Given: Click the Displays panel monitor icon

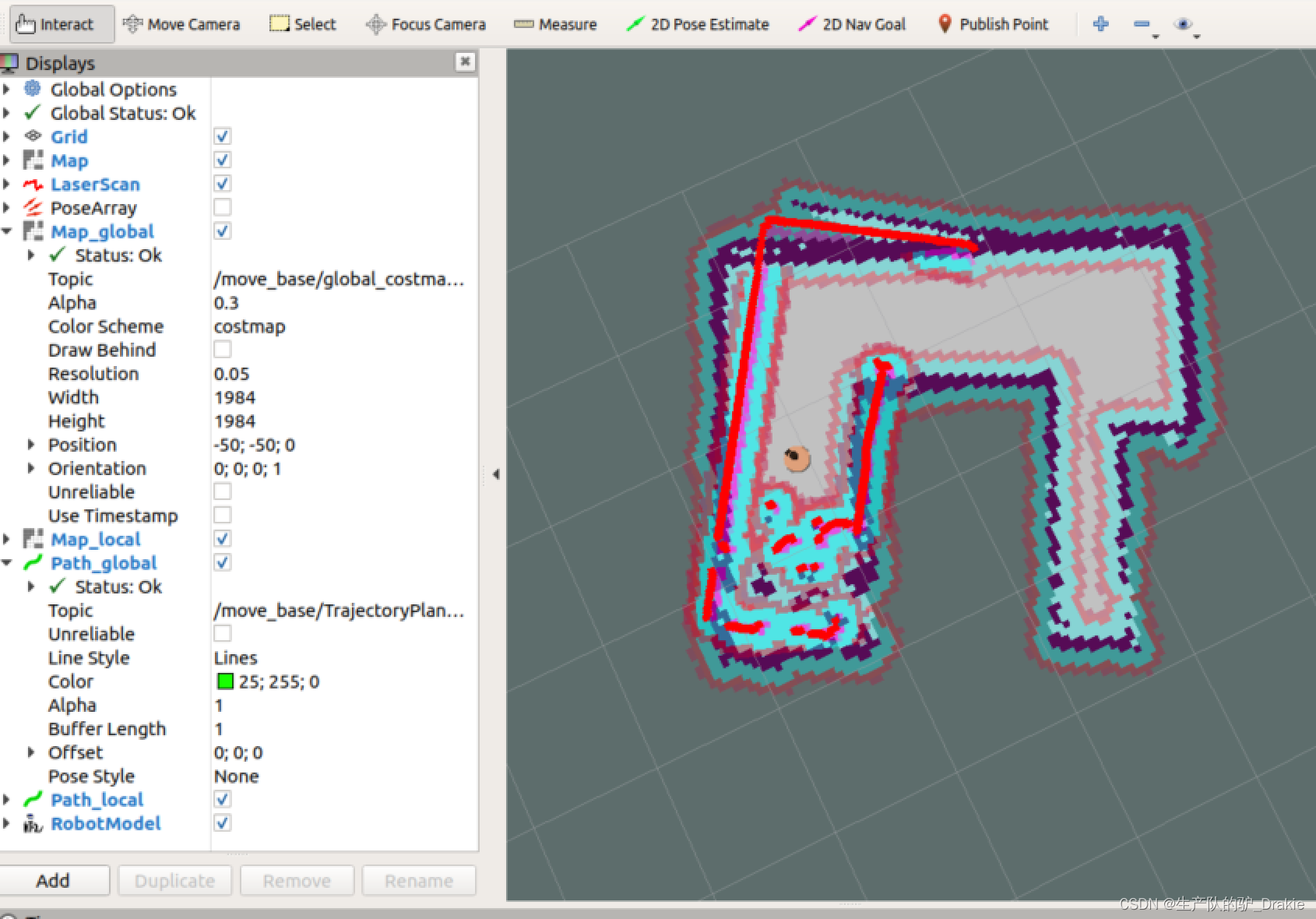Looking at the screenshot, I should (9, 62).
